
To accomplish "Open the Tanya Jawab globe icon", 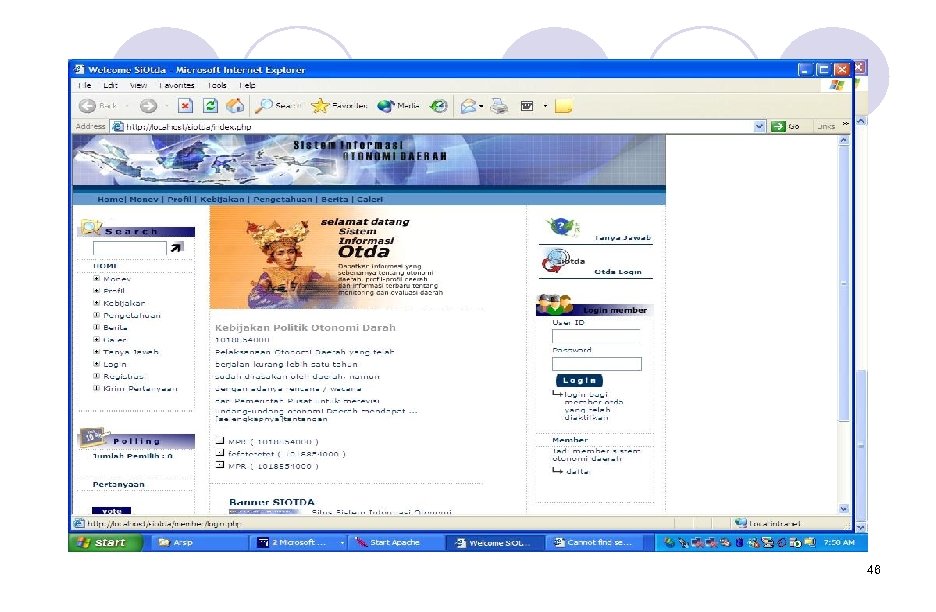I will point(561,227).
